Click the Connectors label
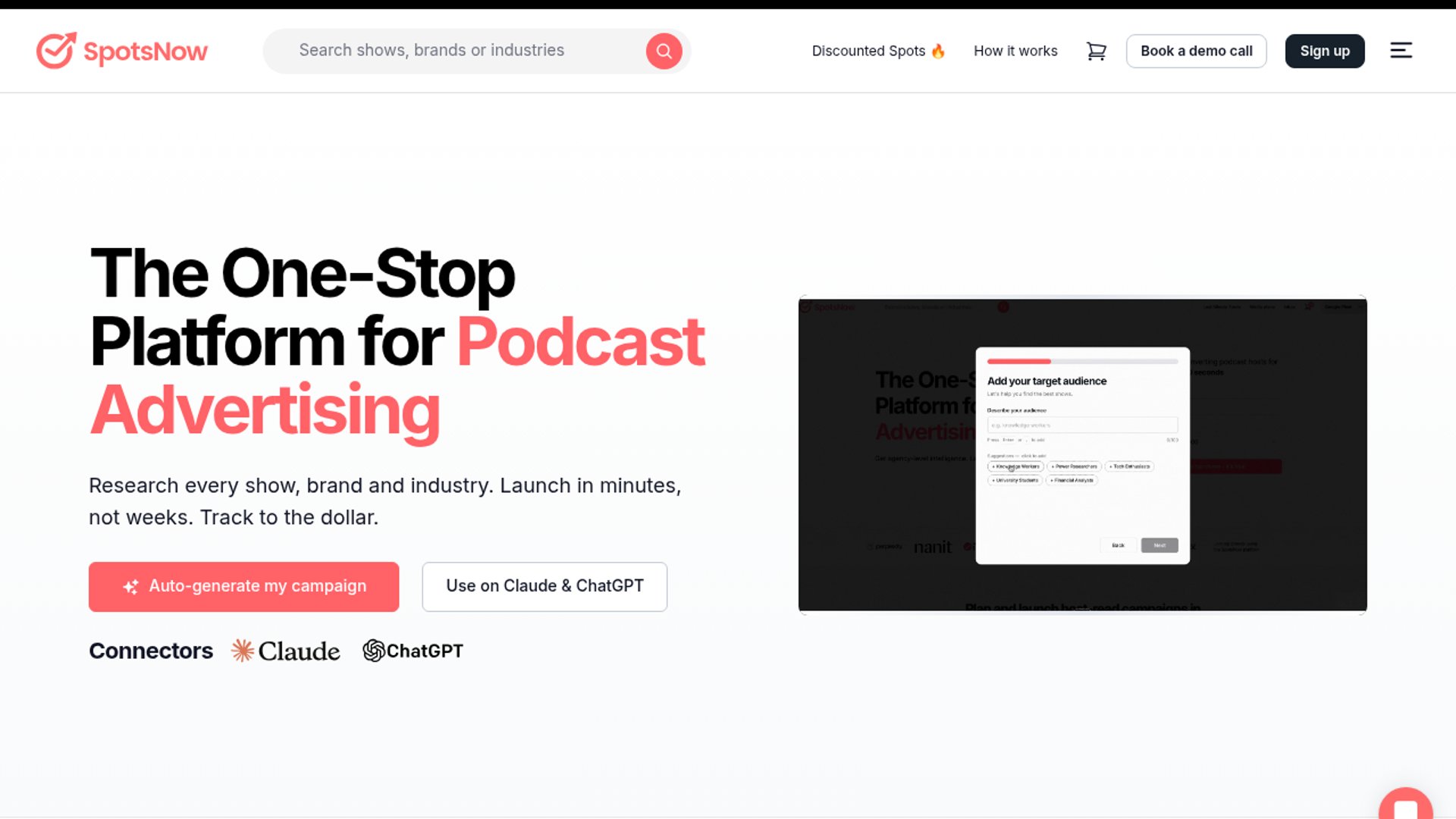Viewport: 1456px width, 819px height. coord(151,651)
